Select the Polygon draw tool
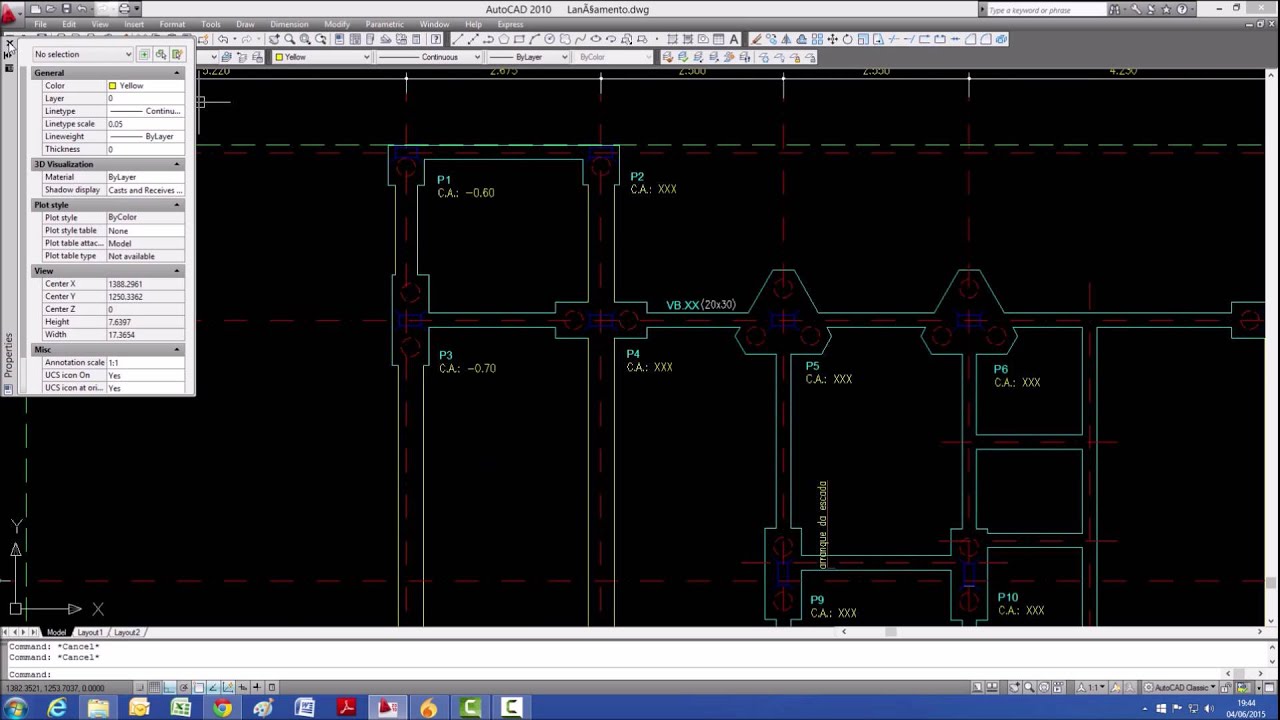The height and width of the screenshot is (720, 1280). tap(503, 39)
